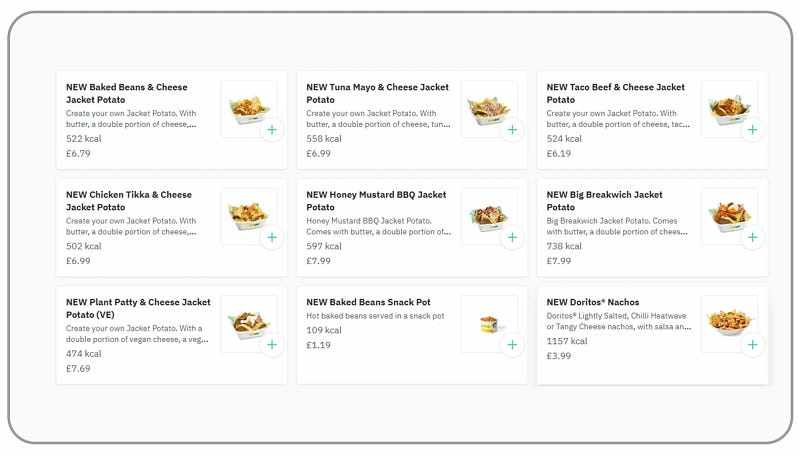Click the Tuna Mayo Jacket Potato photo
This screenshot has height=455, width=800.
[x=488, y=106]
